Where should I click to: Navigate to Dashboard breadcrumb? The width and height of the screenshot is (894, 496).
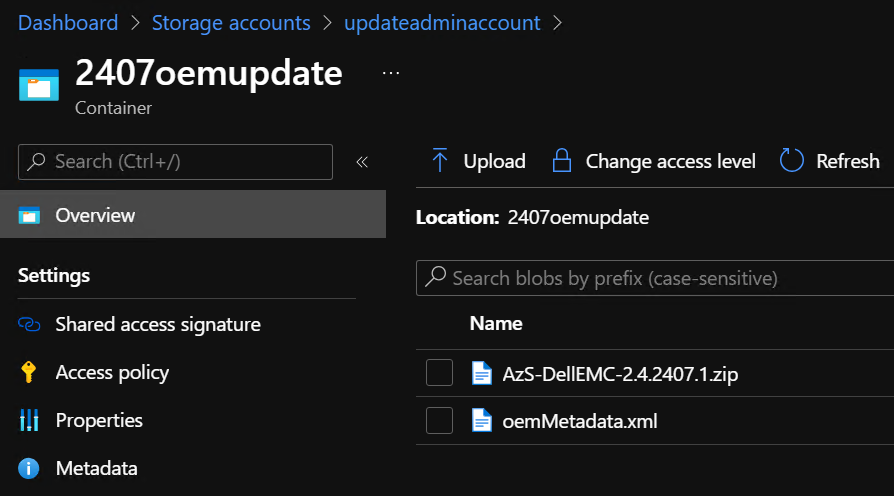point(68,22)
